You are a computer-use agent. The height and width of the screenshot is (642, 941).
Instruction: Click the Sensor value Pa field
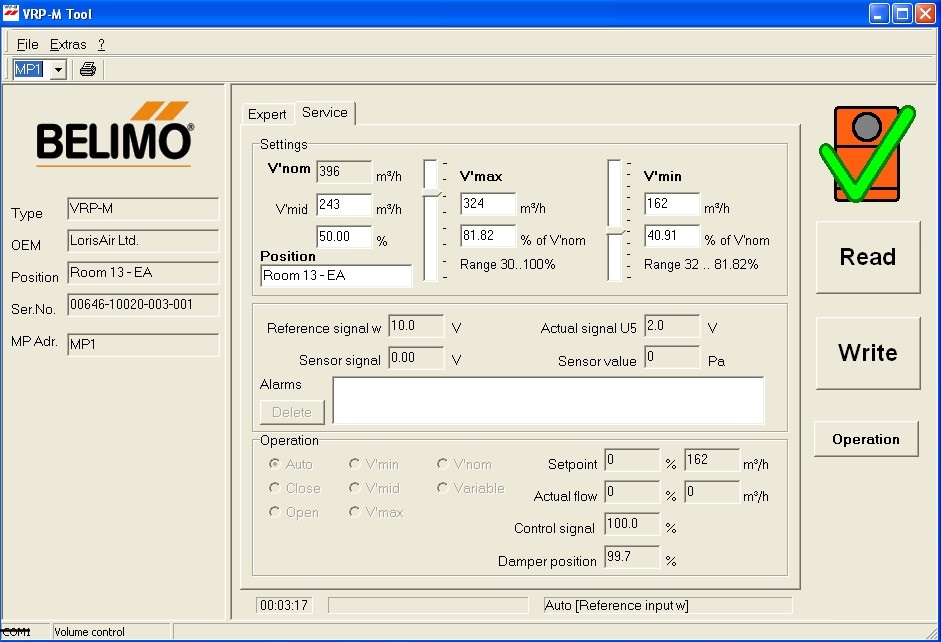point(672,357)
